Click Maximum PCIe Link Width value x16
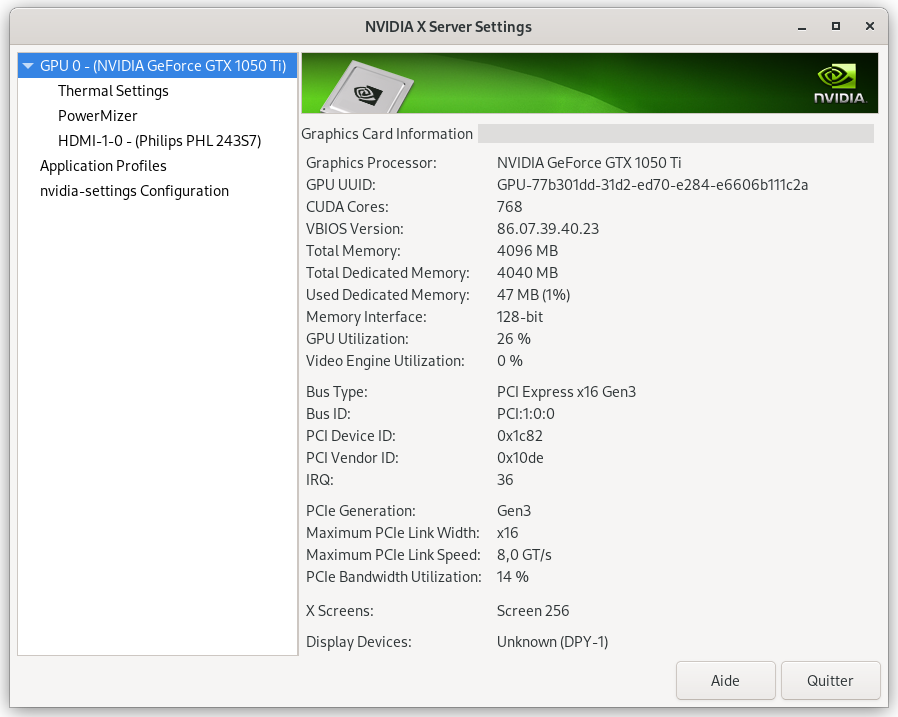Screen dimensions: 898x717 (x=507, y=533)
